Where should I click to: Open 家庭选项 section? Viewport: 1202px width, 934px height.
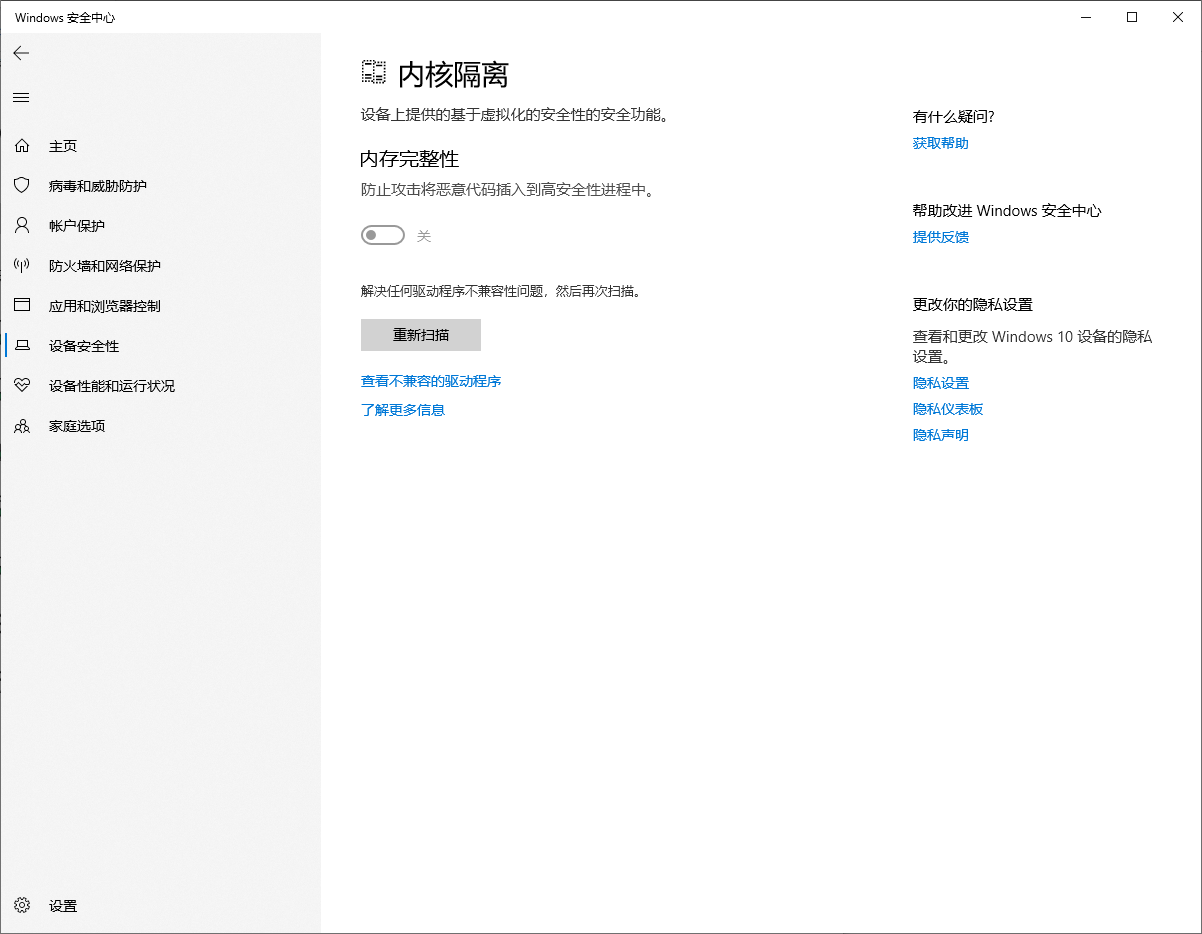coord(160,426)
